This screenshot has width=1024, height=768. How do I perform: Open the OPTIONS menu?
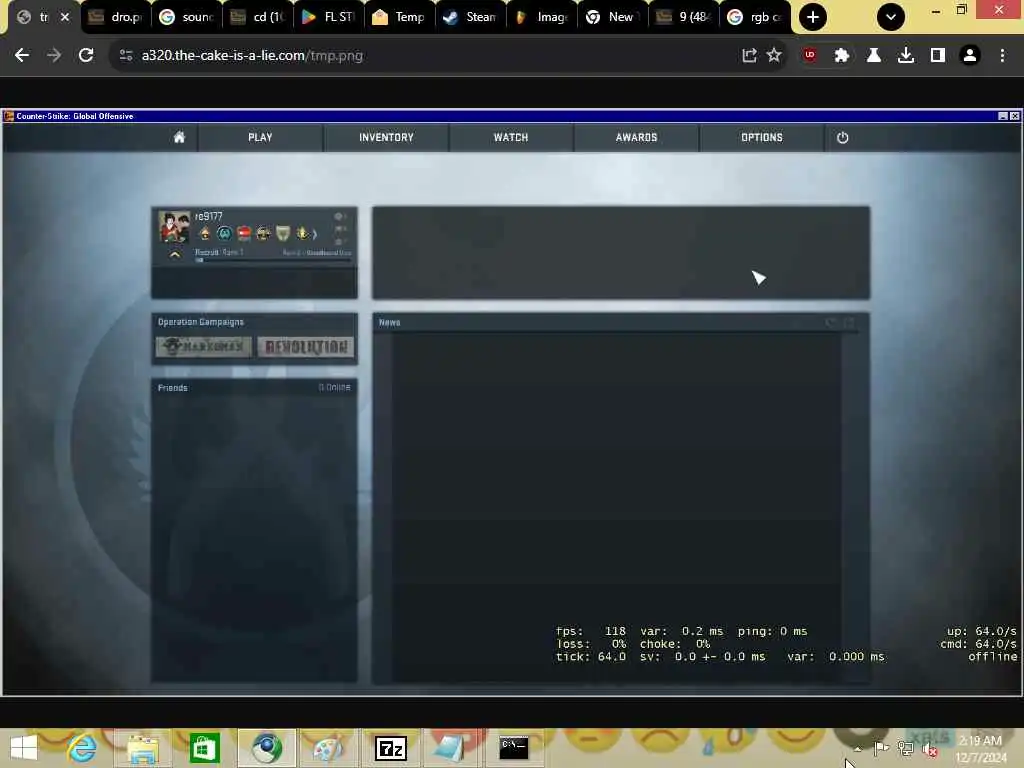(x=761, y=137)
